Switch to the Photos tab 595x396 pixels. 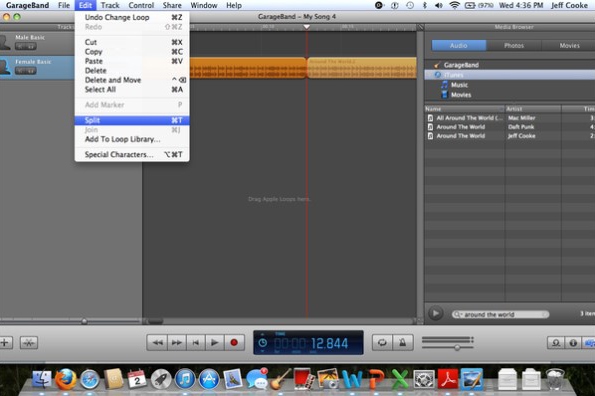click(x=514, y=46)
